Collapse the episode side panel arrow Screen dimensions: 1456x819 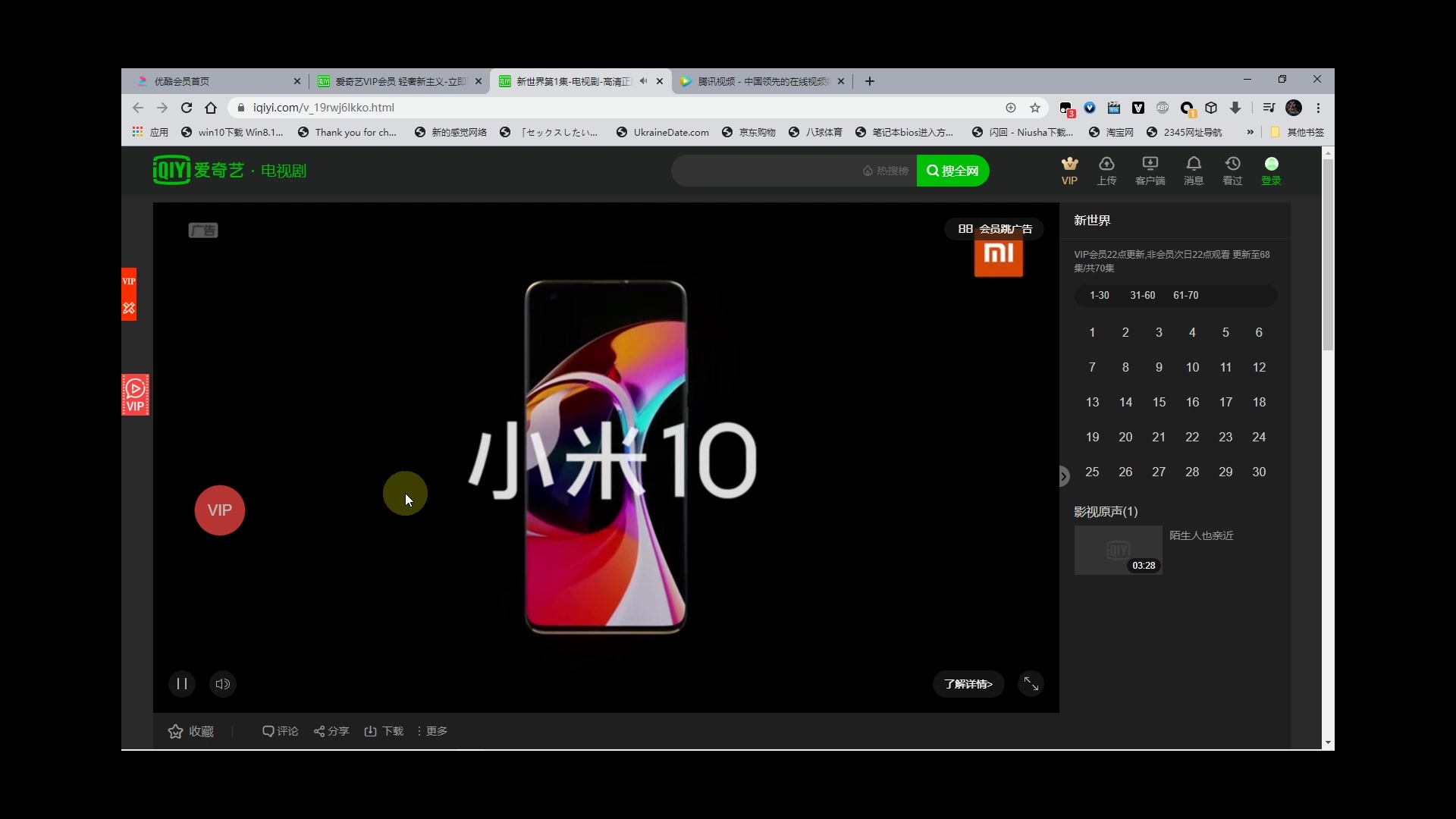point(1064,476)
